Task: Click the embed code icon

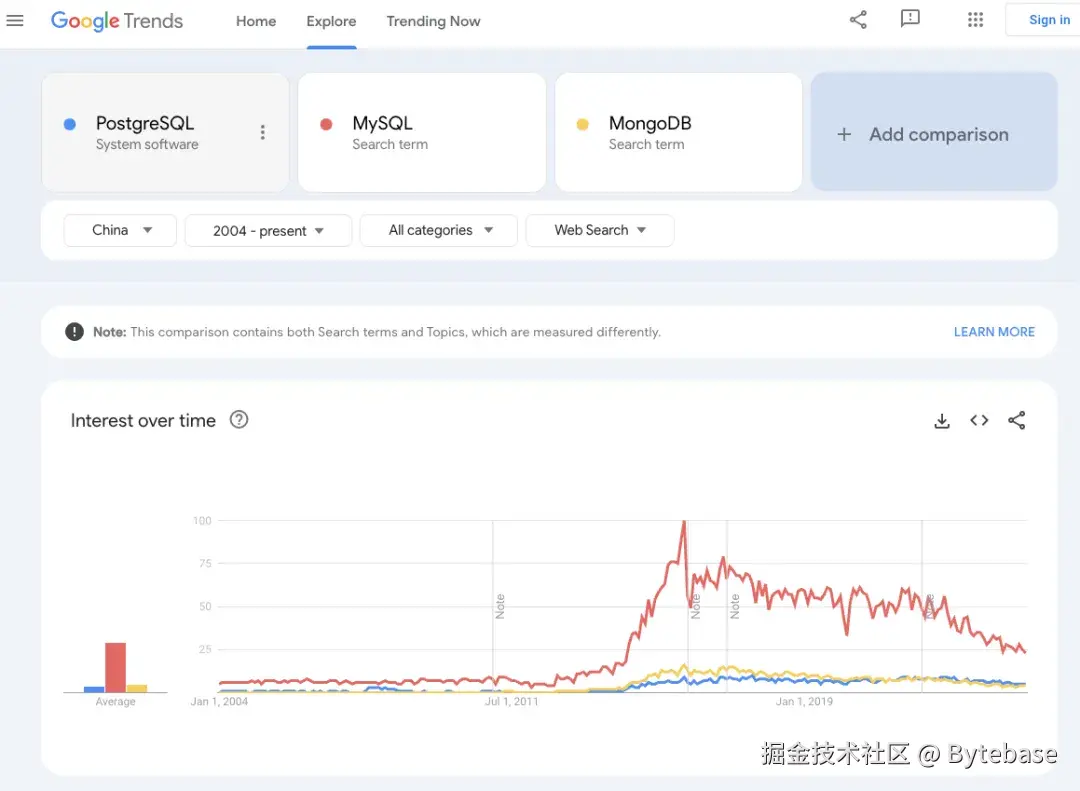Action: click(x=979, y=421)
